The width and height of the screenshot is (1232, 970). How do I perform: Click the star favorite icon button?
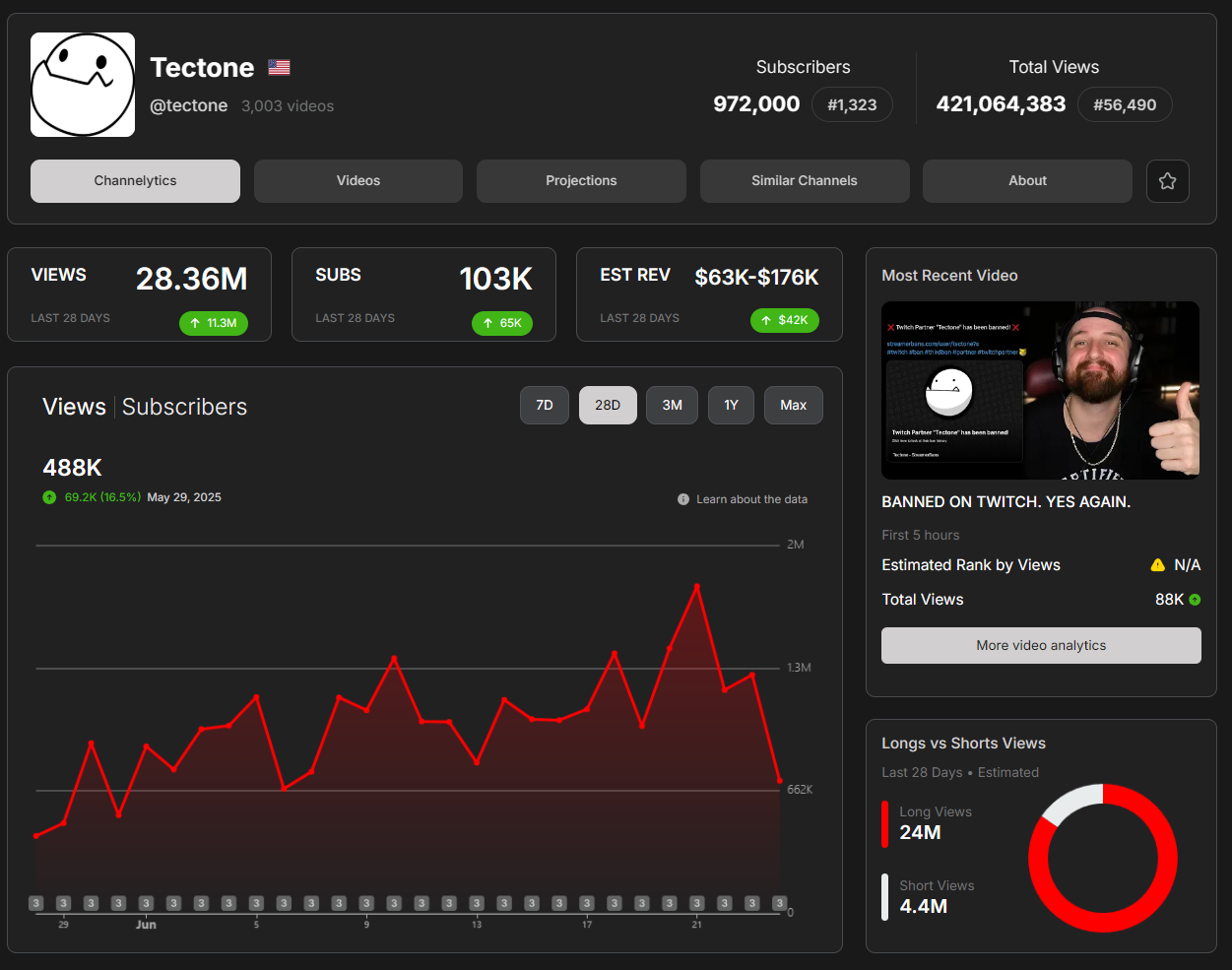(x=1167, y=181)
